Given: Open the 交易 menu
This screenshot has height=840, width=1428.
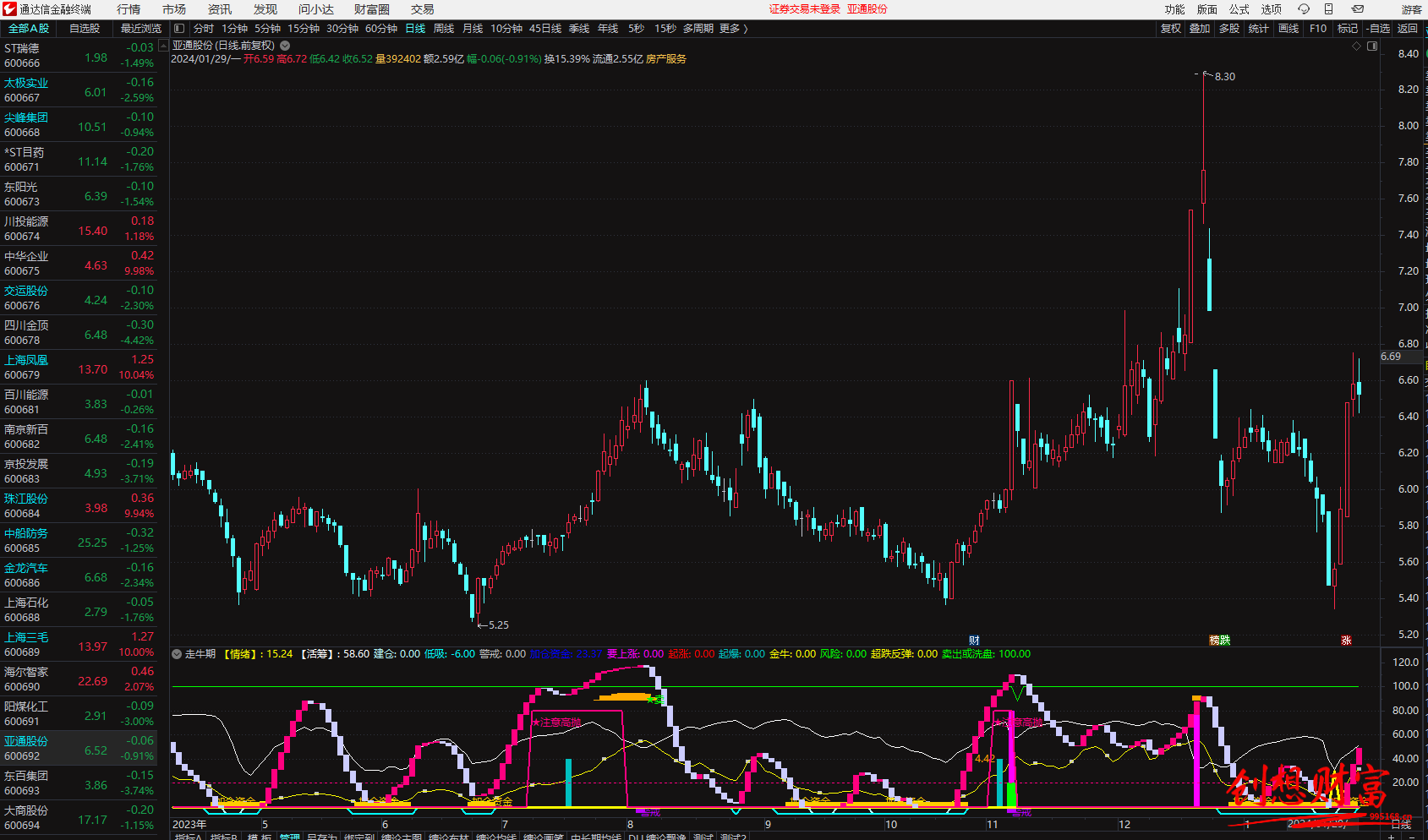Looking at the screenshot, I should click(423, 9).
